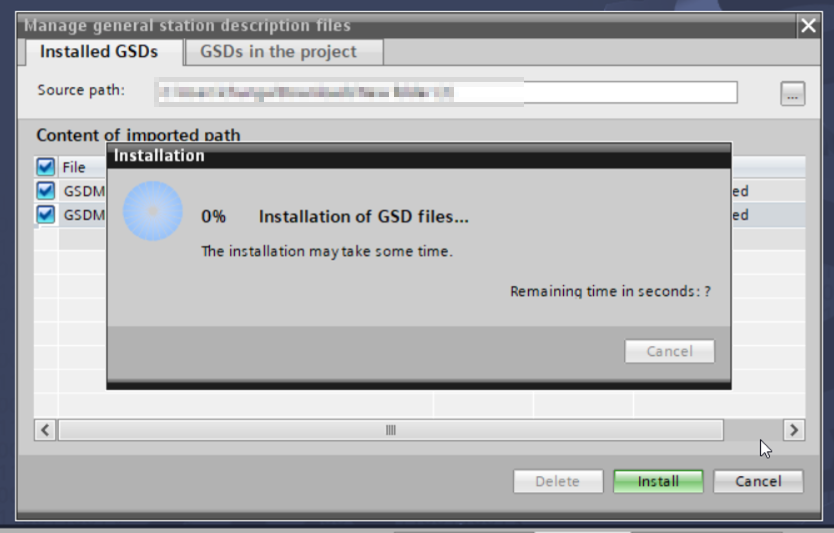This screenshot has height=533, width=834.
Task: Uncheck the second GSDM file checkbox
Action: pos(46,214)
